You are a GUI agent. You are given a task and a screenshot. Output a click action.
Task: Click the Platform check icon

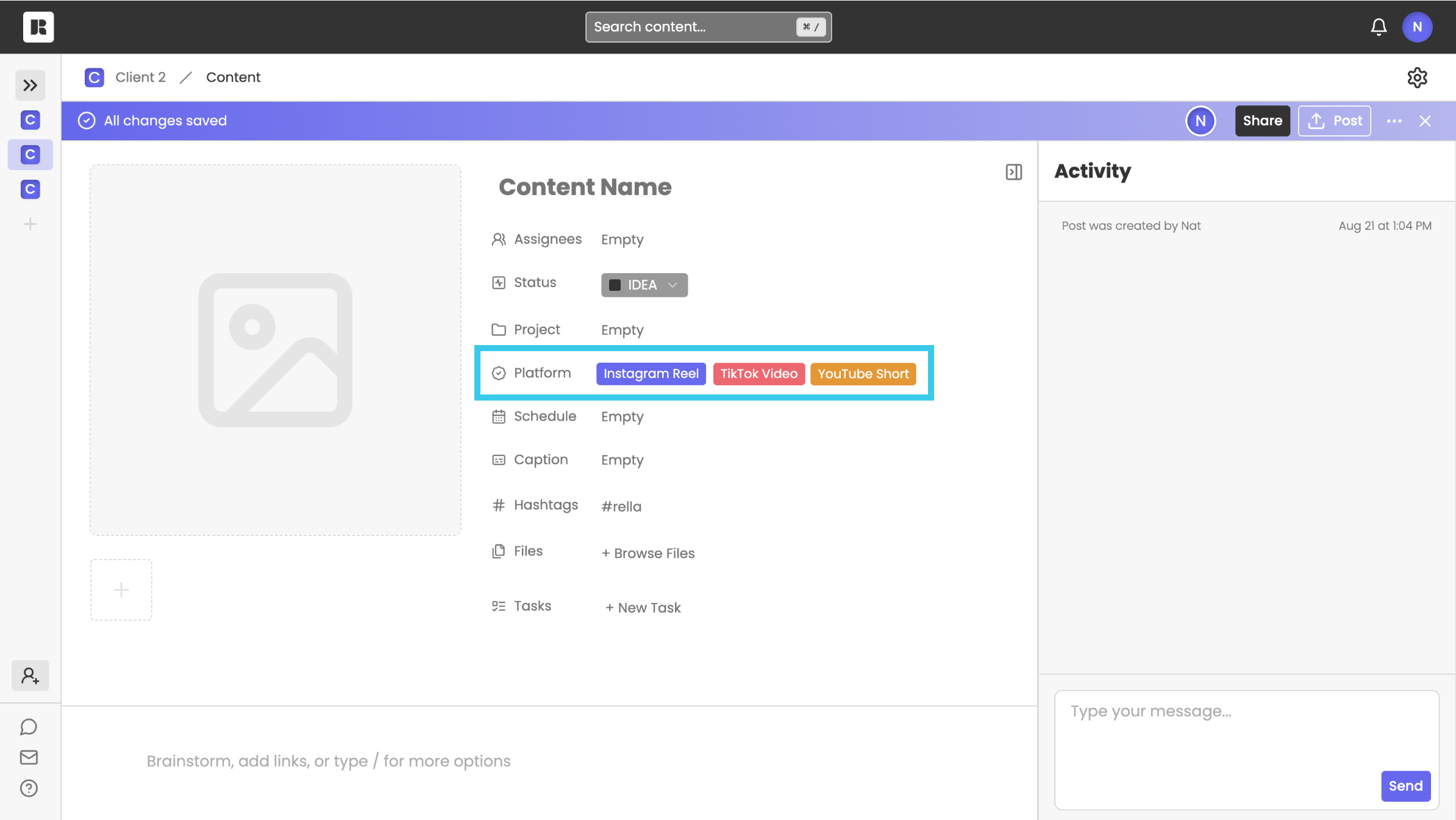(x=498, y=373)
